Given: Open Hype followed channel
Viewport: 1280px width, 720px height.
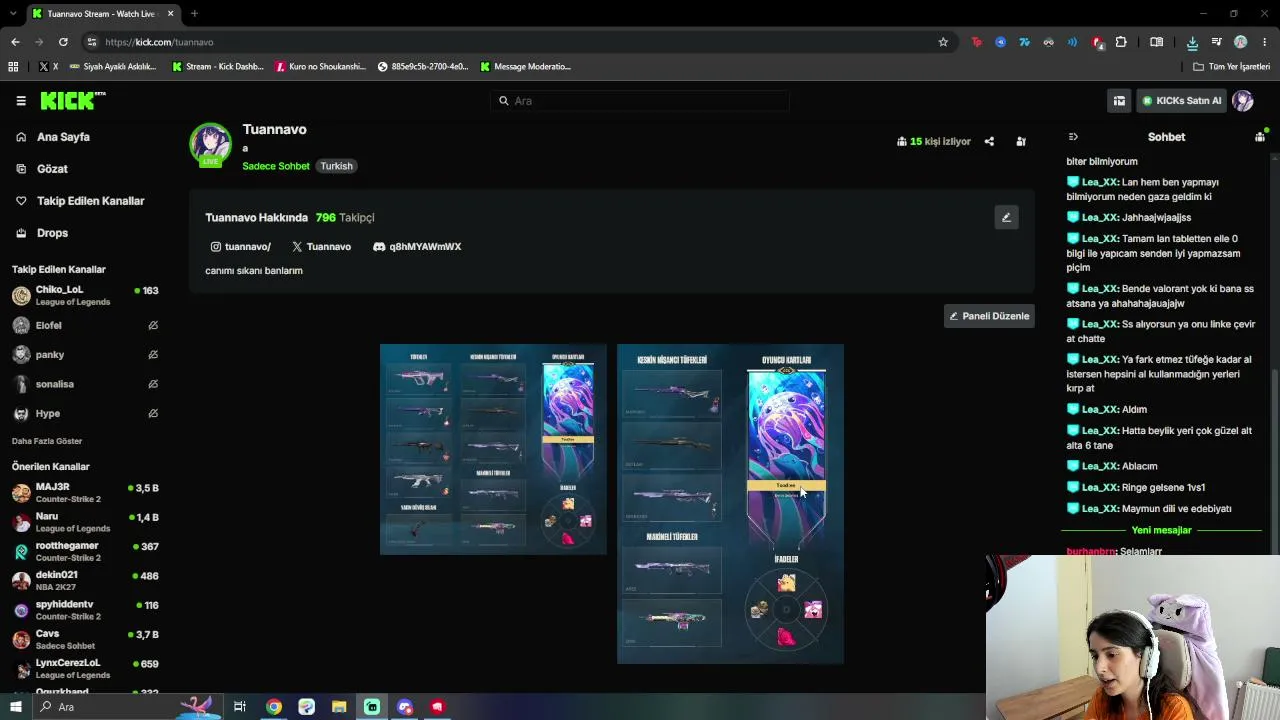Looking at the screenshot, I should (x=85, y=414).
